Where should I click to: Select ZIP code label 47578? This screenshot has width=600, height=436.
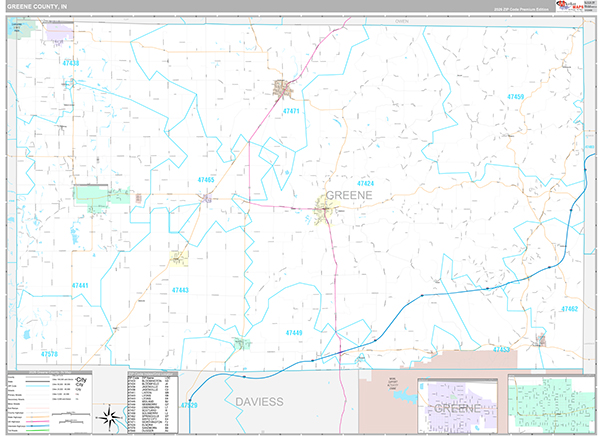49,354
